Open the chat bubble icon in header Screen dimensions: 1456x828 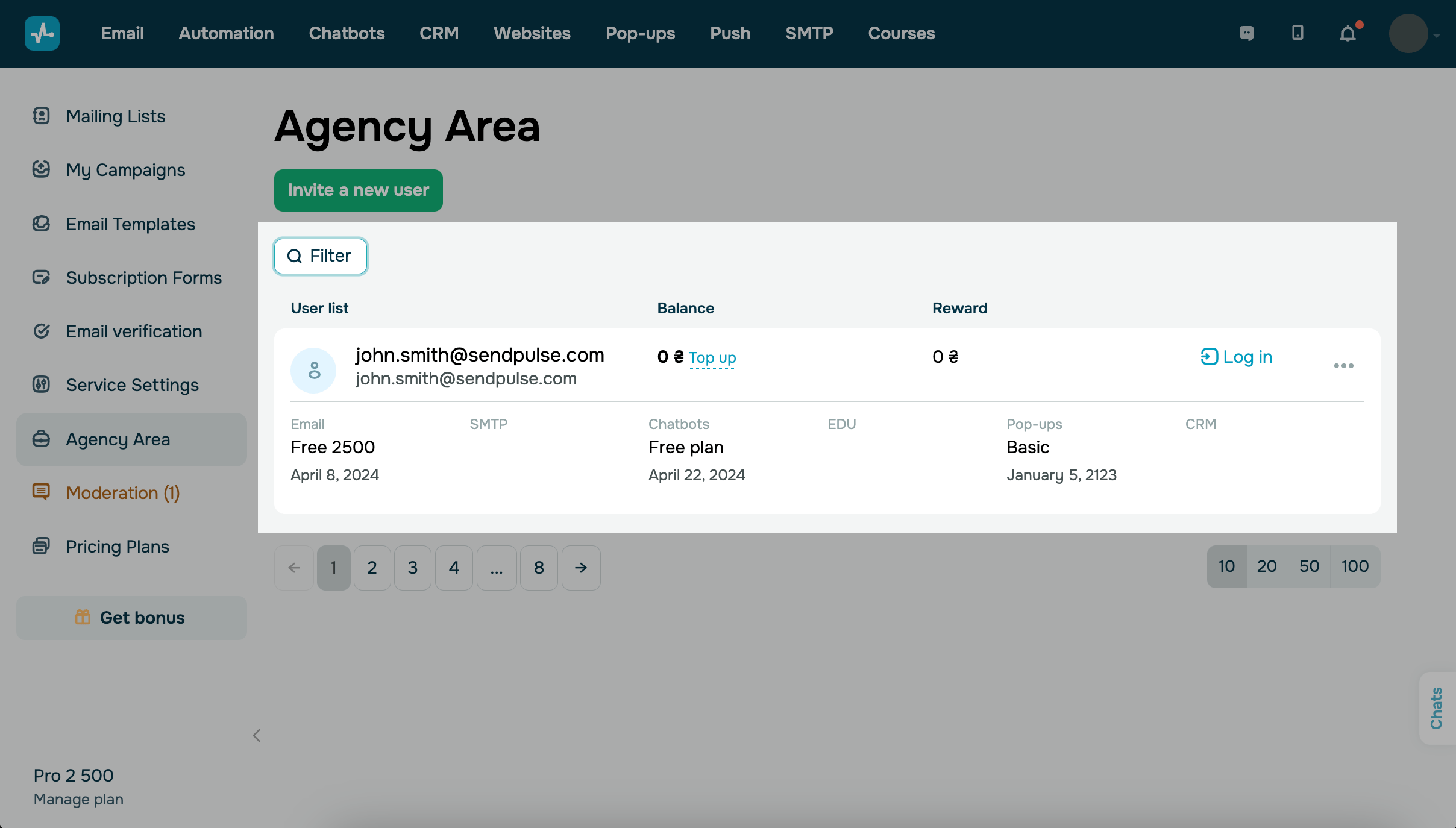pyautogui.click(x=1246, y=33)
